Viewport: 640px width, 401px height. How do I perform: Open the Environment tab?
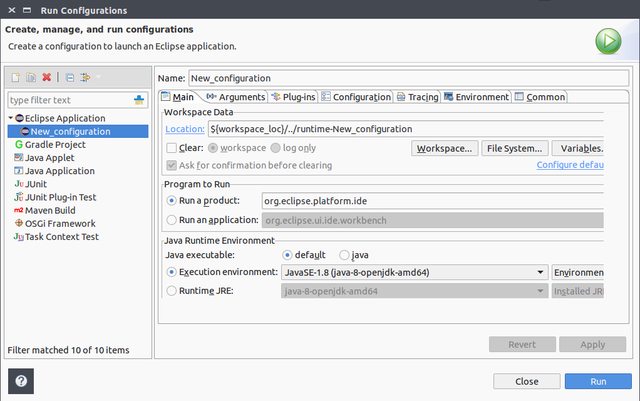click(x=476, y=97)
